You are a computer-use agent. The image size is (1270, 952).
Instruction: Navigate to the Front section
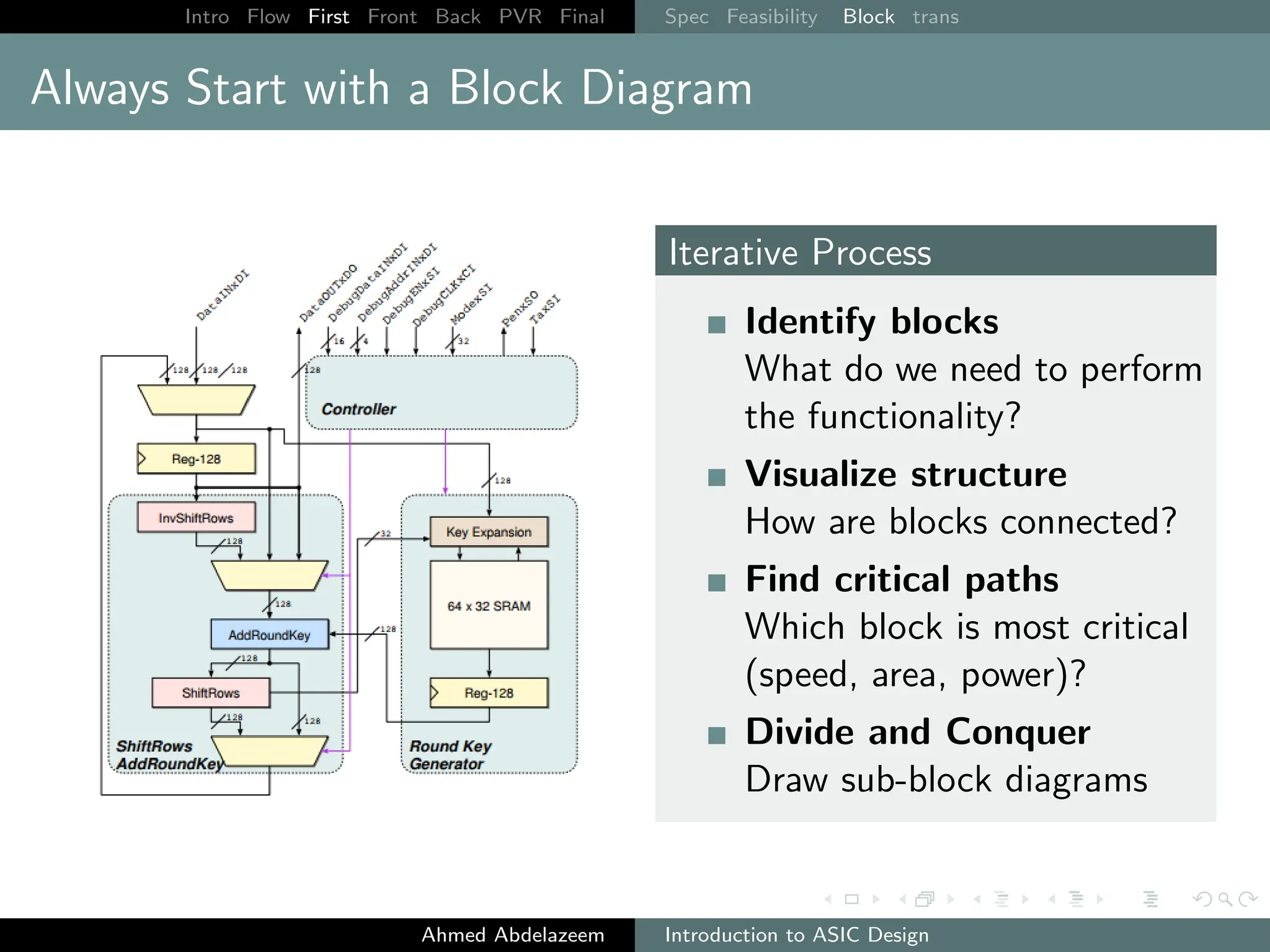click(392, 17)
